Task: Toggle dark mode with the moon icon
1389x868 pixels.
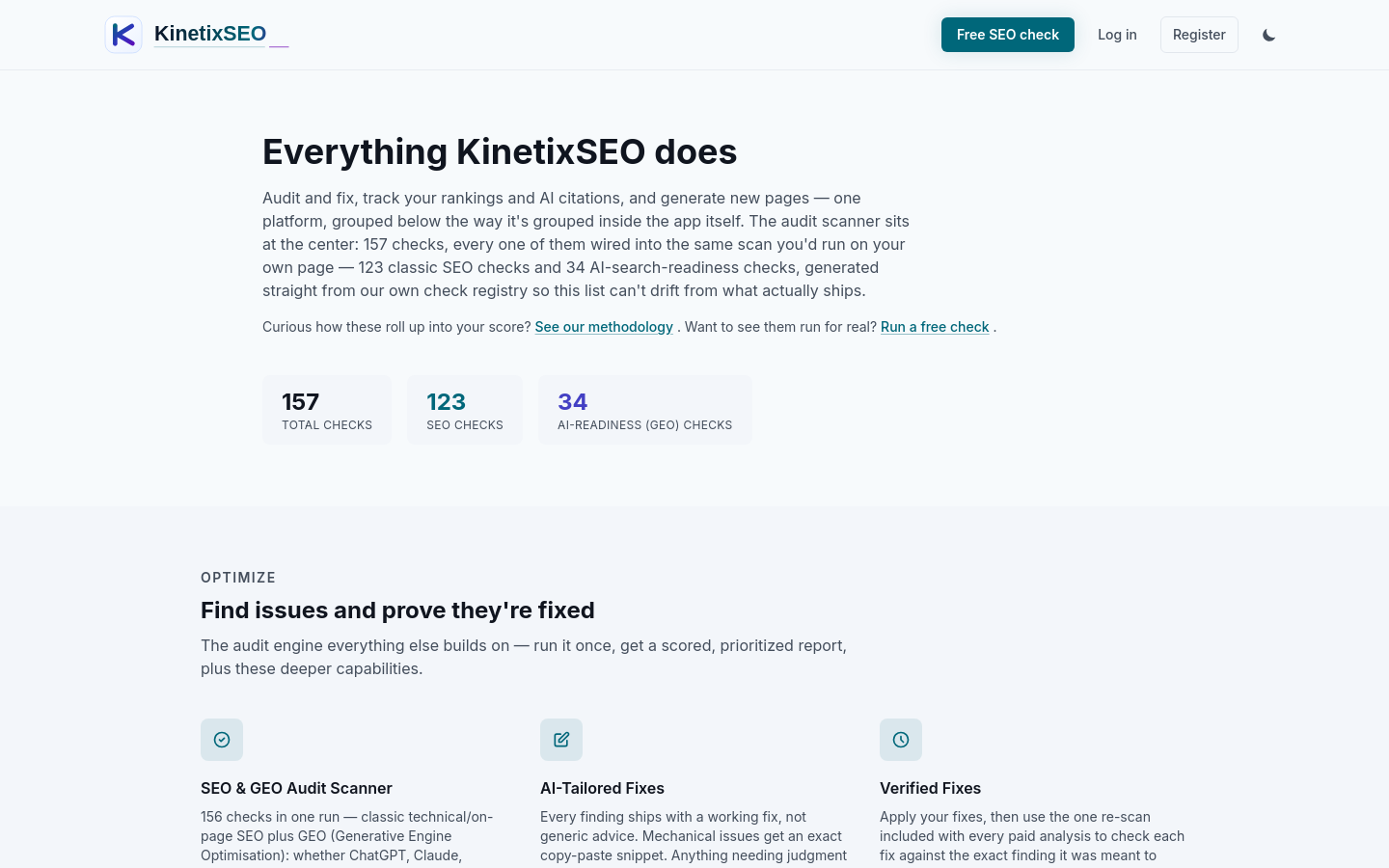Action: [1268, 35]
